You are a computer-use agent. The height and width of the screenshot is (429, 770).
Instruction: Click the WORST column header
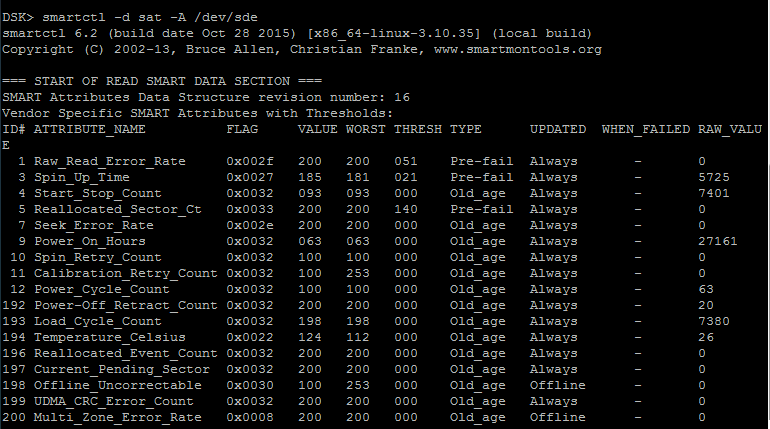pyautogui.click(x=365, y=130)
